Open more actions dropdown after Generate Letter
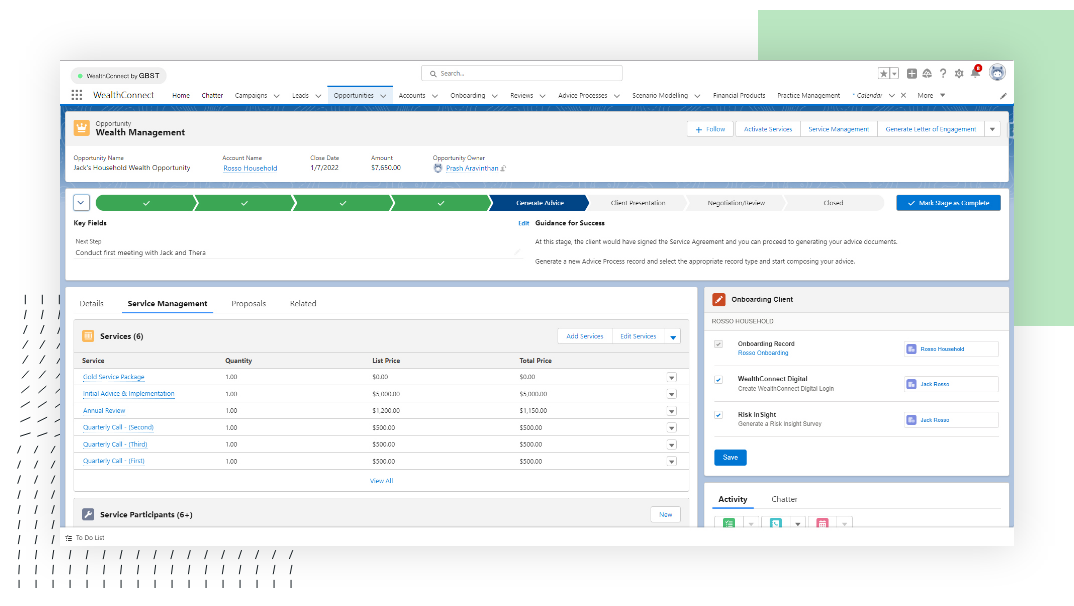 992,129
